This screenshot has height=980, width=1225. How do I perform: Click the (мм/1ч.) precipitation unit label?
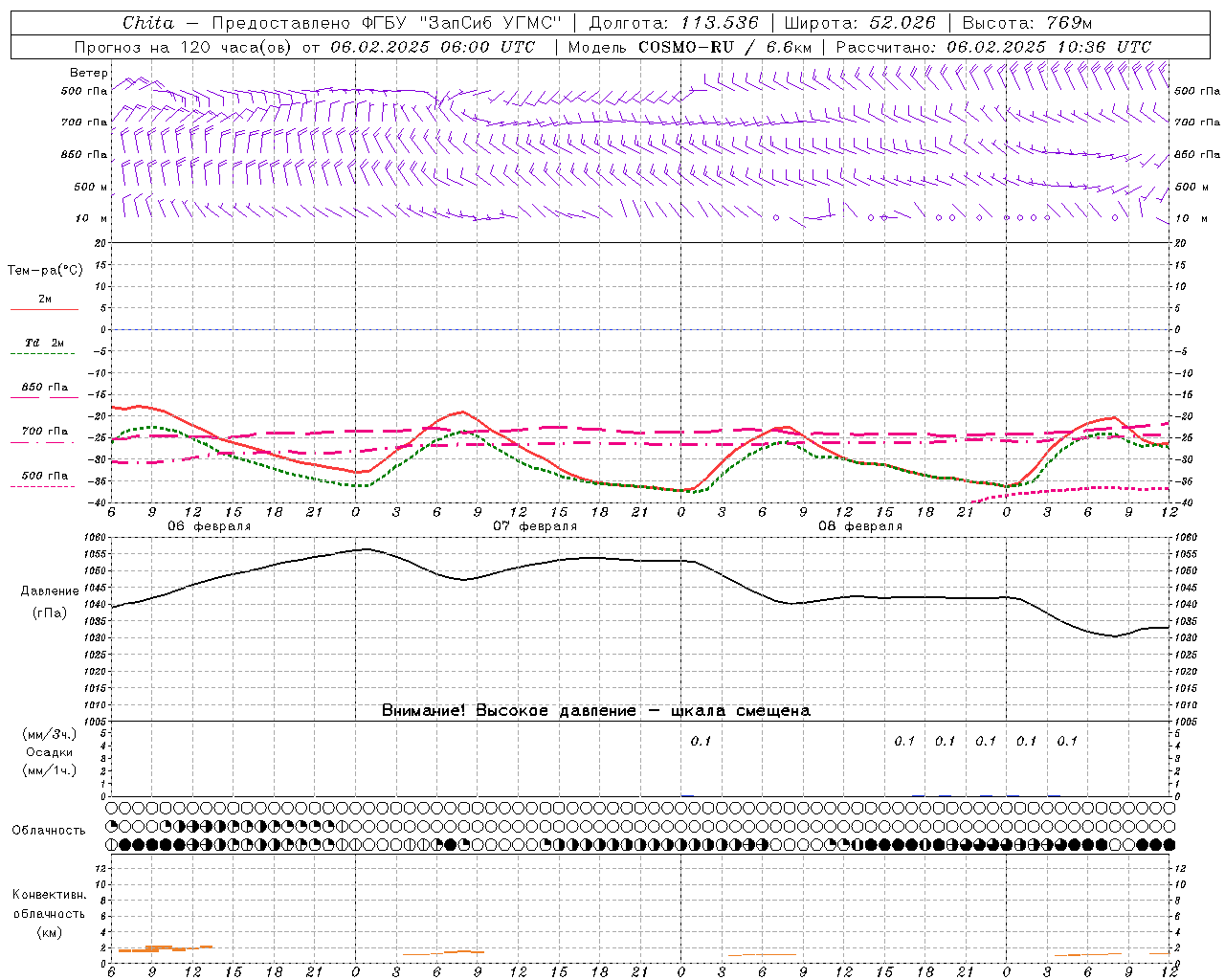[50, 770]
